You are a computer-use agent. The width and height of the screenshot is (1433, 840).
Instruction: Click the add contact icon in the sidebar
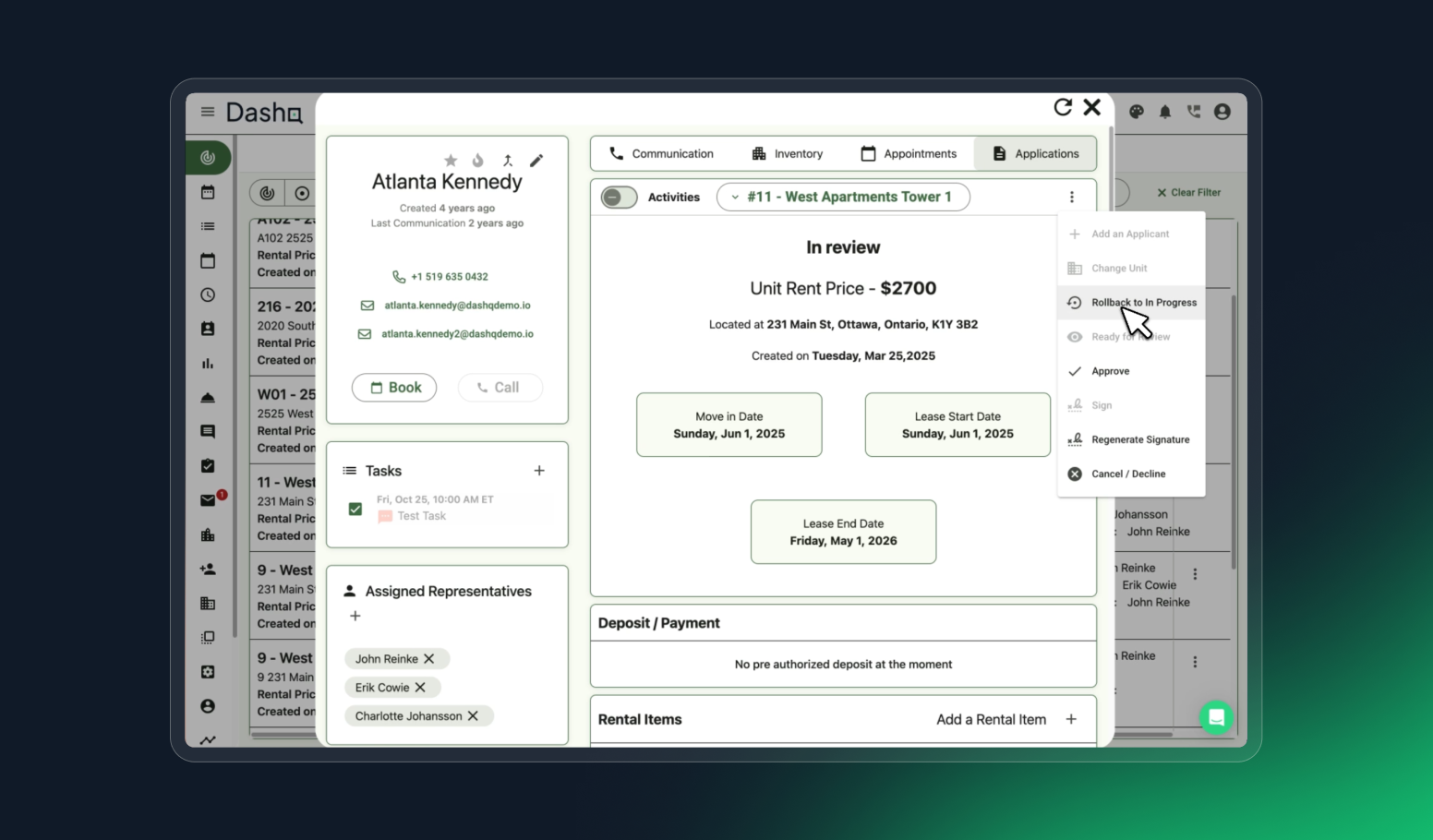208,569
